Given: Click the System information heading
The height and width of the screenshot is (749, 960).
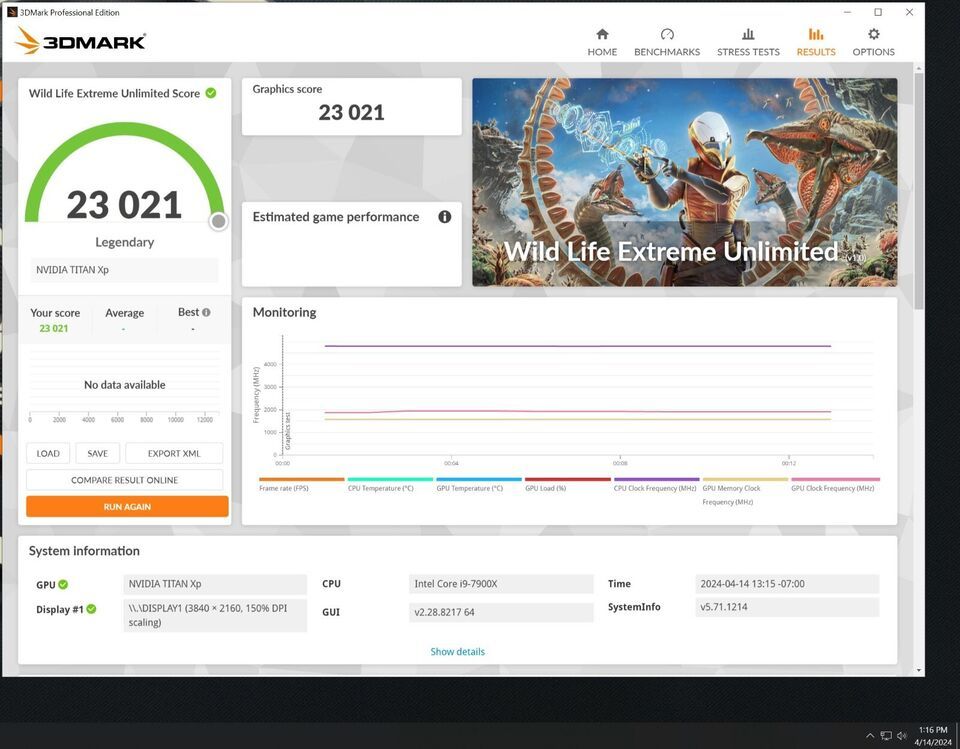Looking at the screenshot, I should (x=84, y=551).
